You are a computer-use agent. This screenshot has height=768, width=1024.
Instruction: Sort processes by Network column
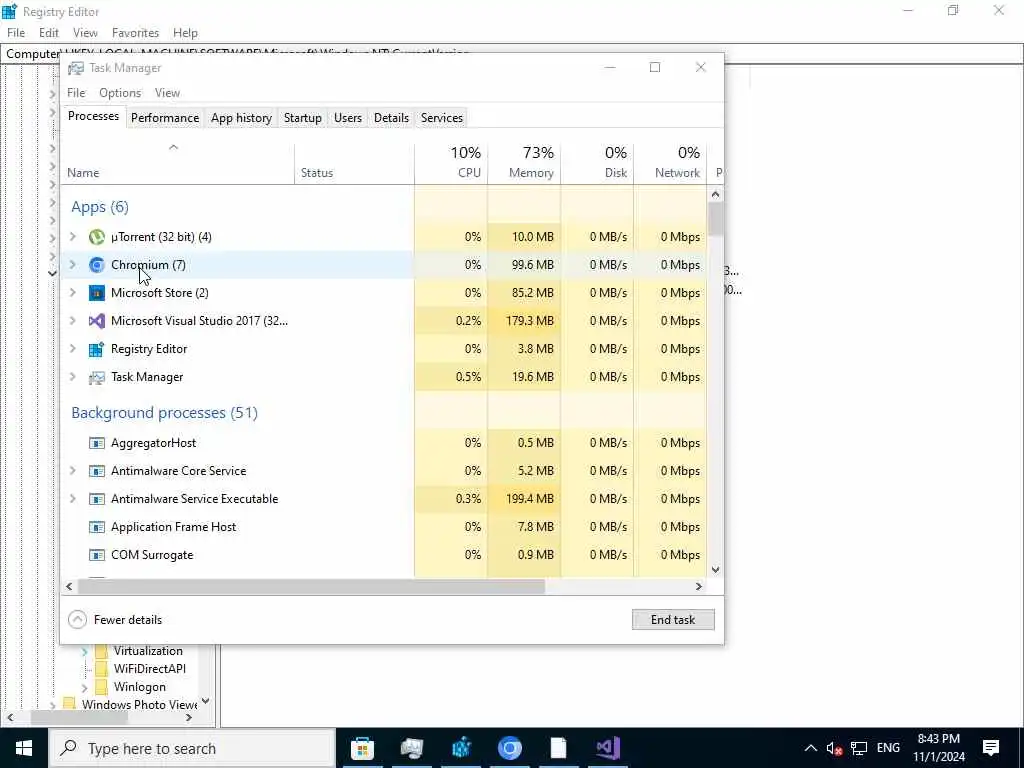tap(671, 163)
